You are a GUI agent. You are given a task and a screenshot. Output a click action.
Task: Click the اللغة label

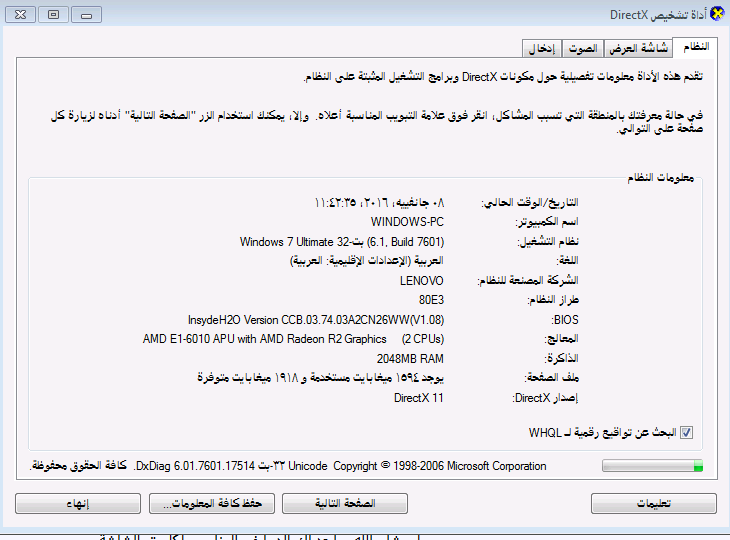[x=568, y=261]
